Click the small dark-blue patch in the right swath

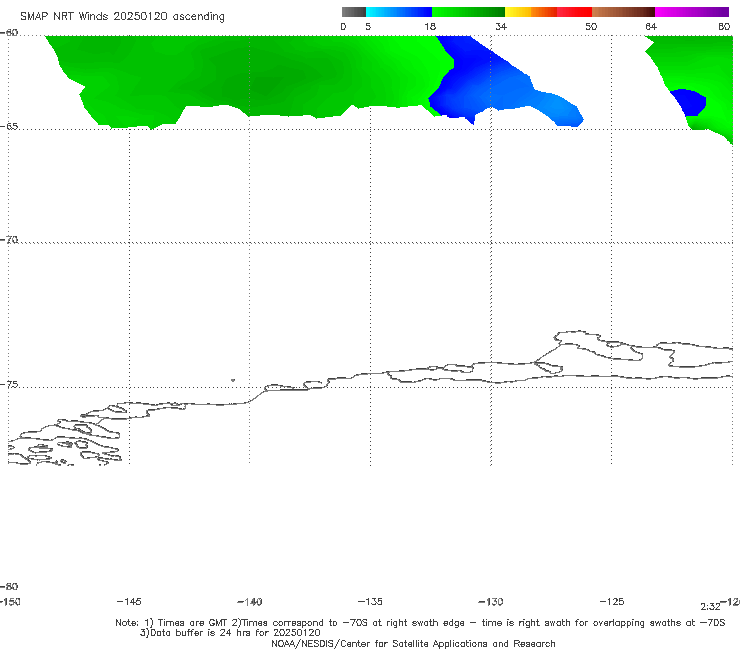pyautogui.click(x=689, y=101)
